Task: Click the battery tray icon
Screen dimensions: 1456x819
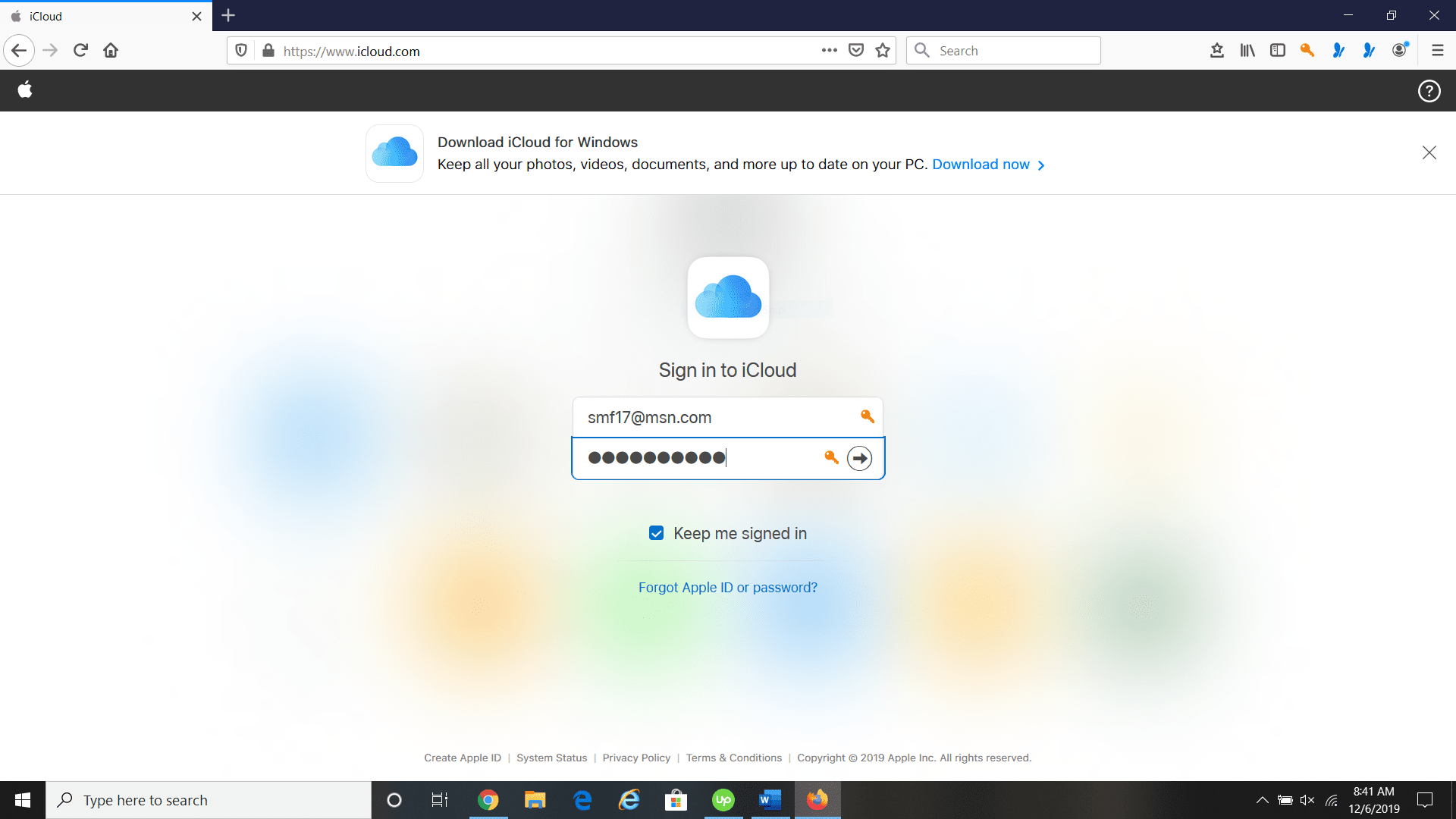Action: 1285,800
